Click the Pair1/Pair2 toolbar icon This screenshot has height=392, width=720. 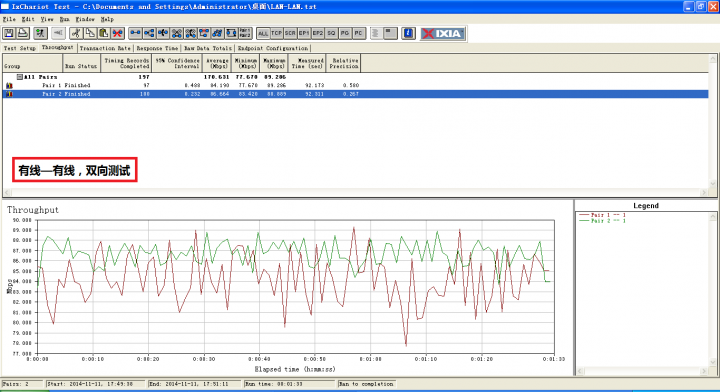pyautogui.click(x=245, y=33)
